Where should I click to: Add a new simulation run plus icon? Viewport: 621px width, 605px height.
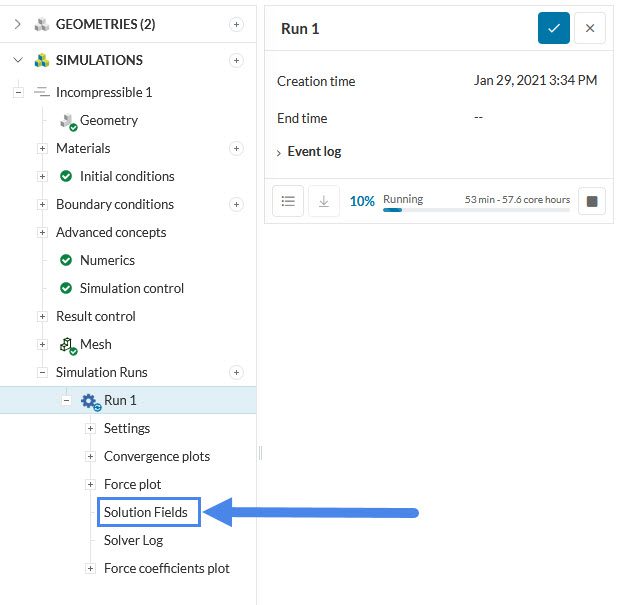pyautogui.click(x=236, y=372)
